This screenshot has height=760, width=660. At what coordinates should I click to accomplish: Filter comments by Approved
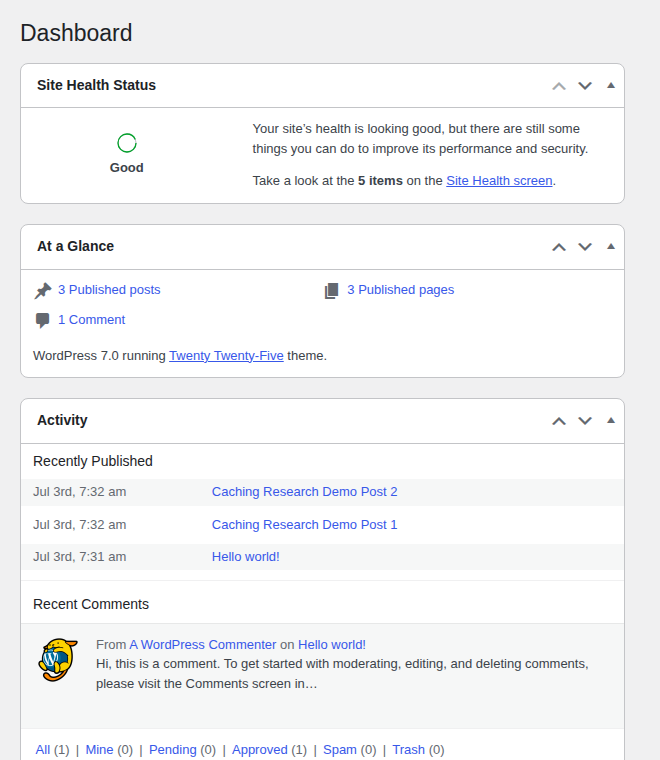click(x=260, y=750)
